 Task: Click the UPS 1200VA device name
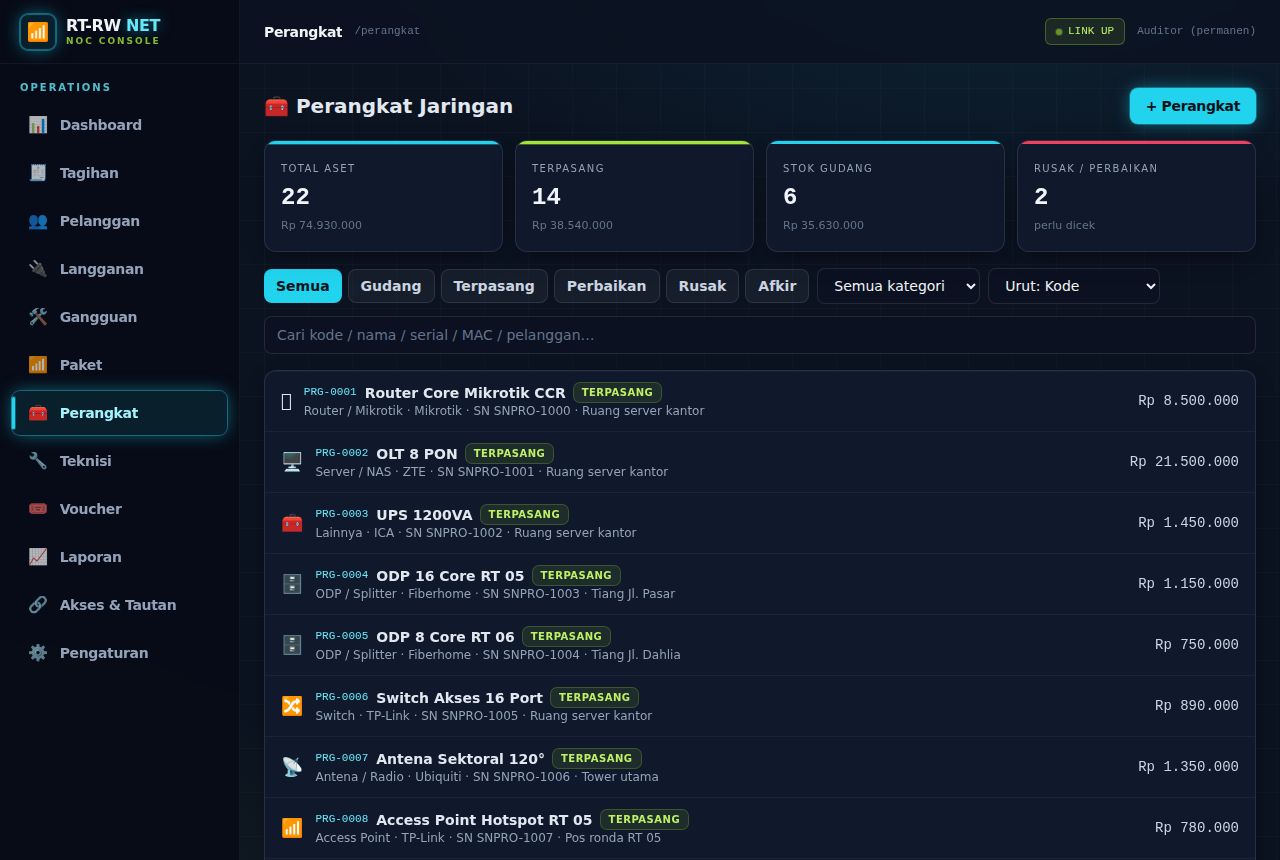point(424,515)
